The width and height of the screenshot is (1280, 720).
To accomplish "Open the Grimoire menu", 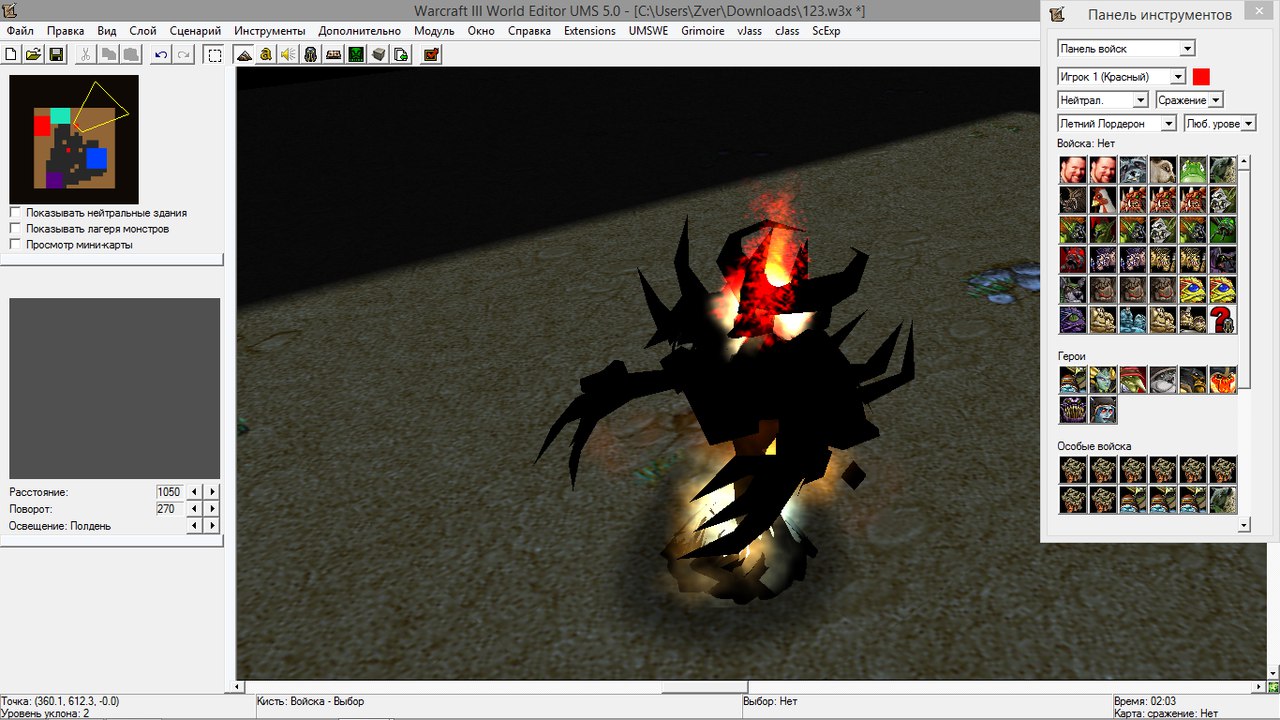I will (x=703, y=31).
